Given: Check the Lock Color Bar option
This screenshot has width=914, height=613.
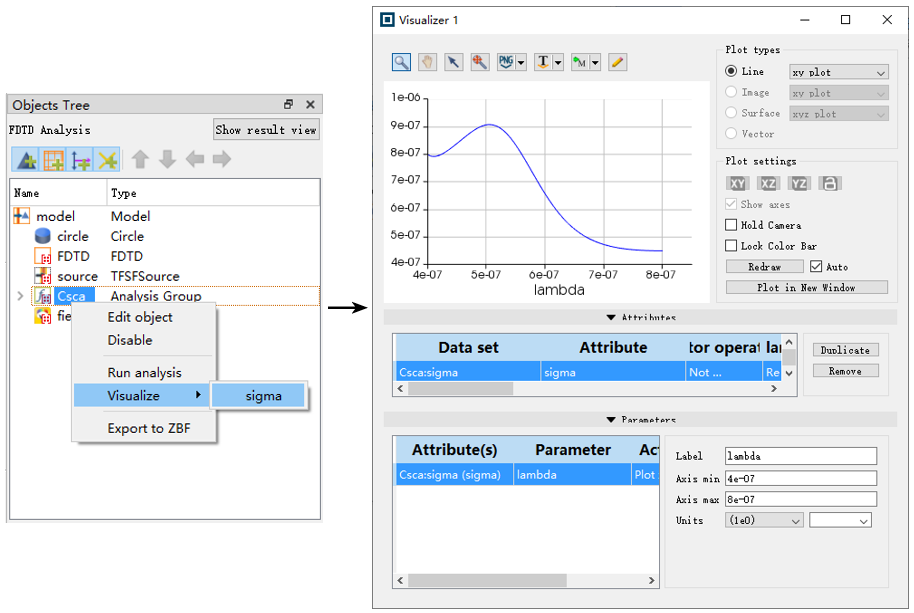Looking at the screenshot, I should click(x=731, y=246).
